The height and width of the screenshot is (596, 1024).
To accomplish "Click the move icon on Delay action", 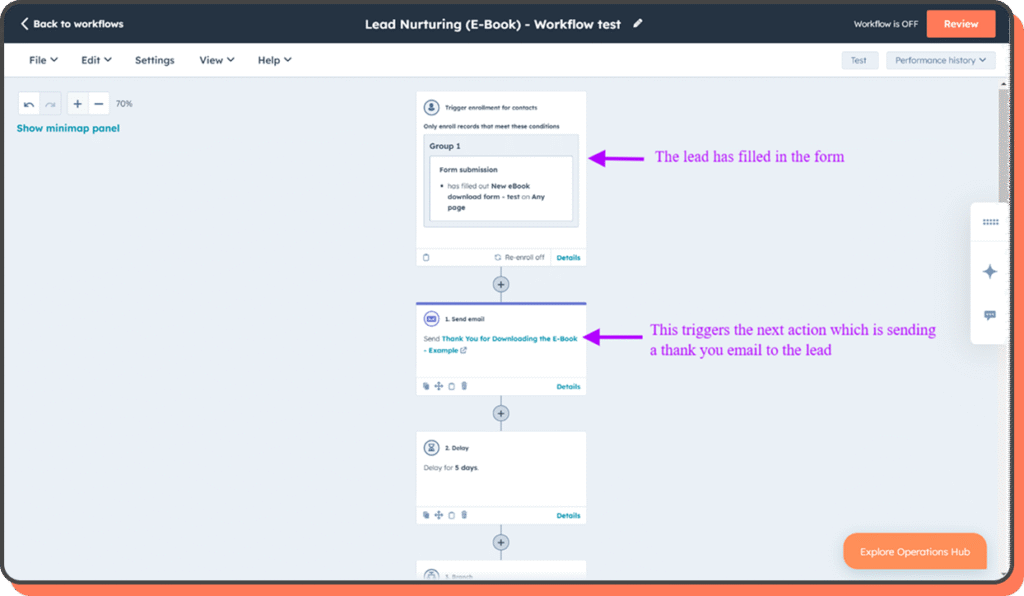I will (x=439, y=515).
